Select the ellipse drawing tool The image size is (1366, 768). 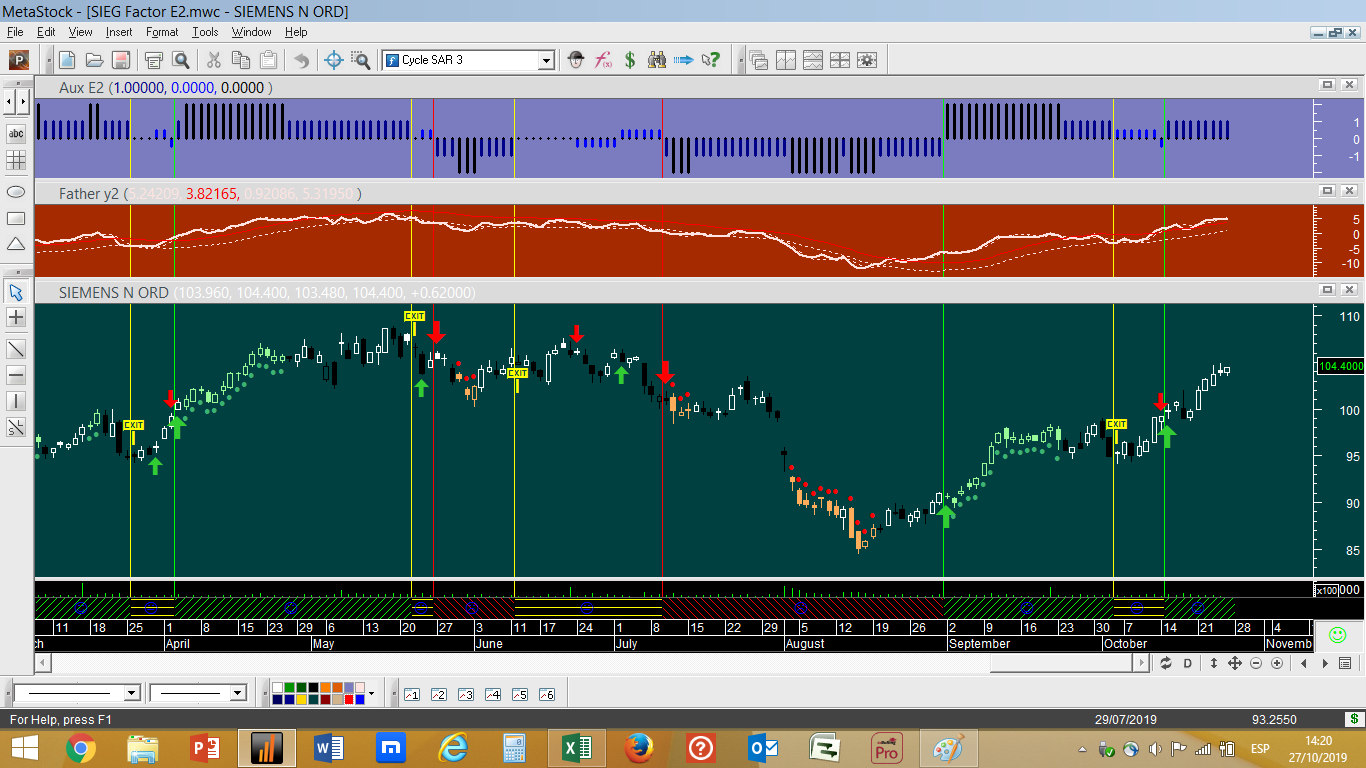click(x=16, y=191)
